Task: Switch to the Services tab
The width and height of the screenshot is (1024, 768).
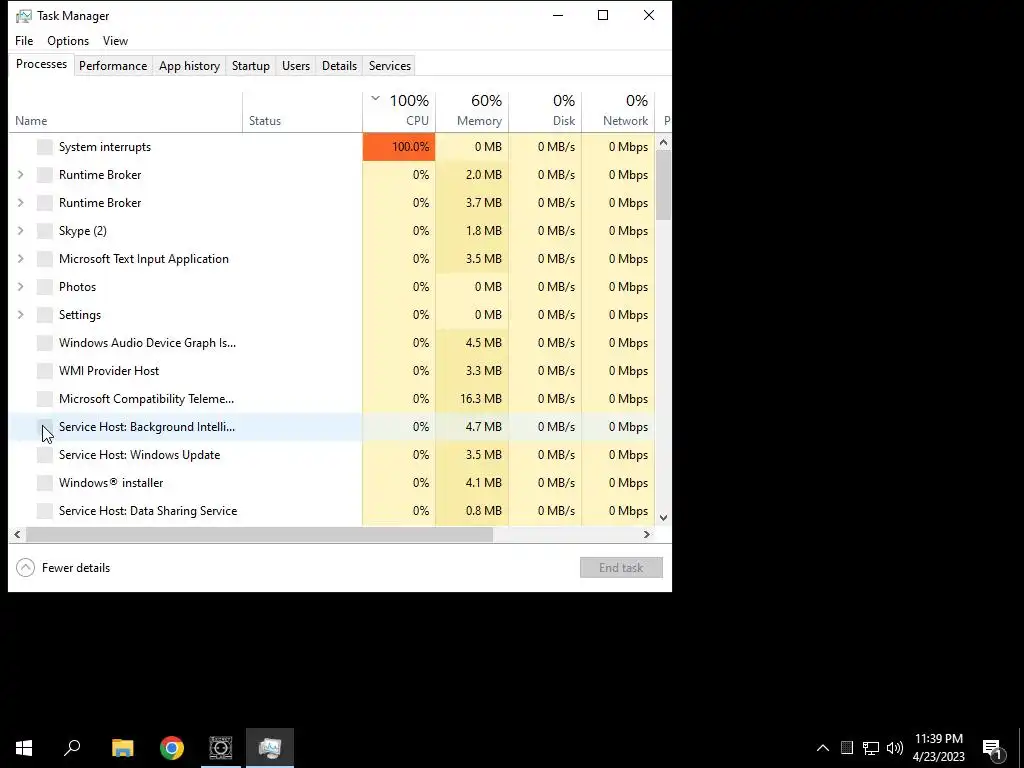Action: (x=390, y=66)
